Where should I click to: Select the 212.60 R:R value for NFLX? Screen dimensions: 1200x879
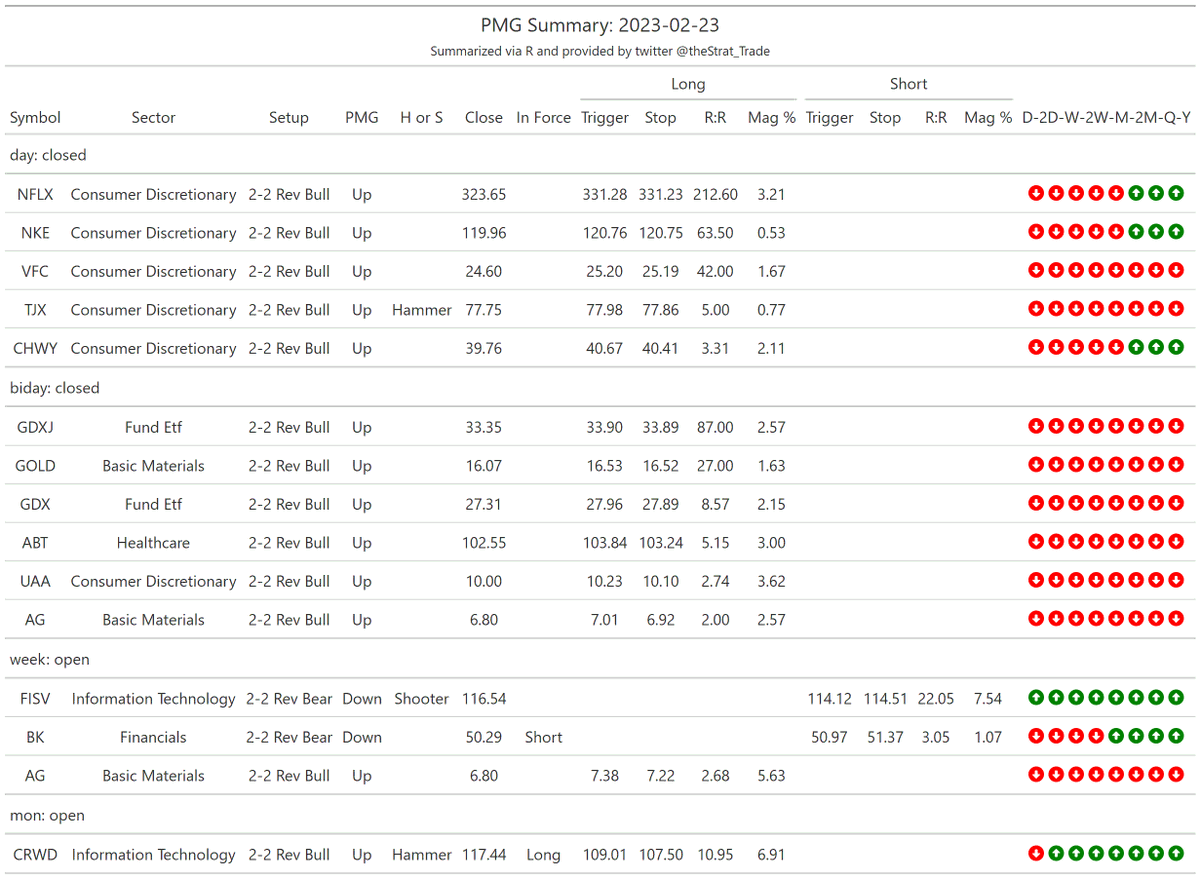point(716,194)
